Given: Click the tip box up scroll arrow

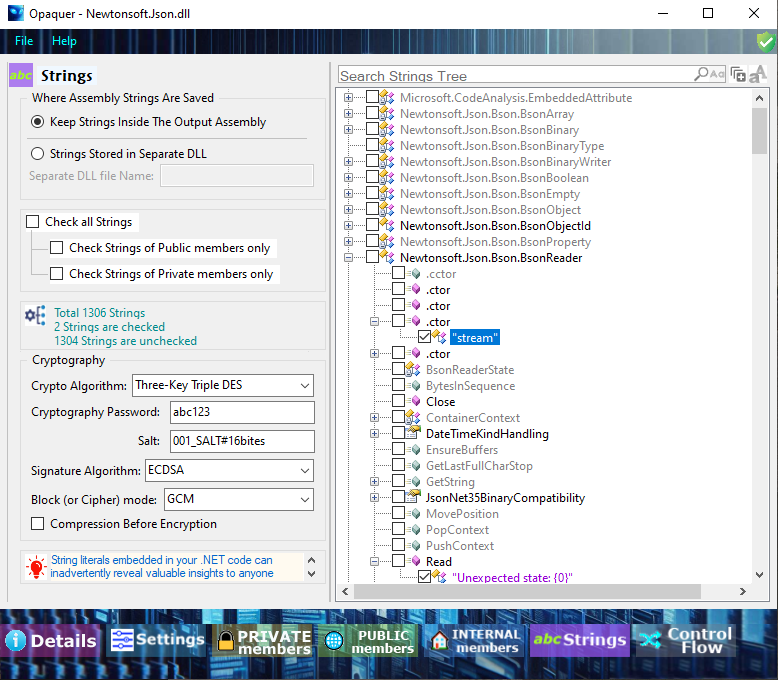Looking at the screenshot, I should click(x=312, y=560).
